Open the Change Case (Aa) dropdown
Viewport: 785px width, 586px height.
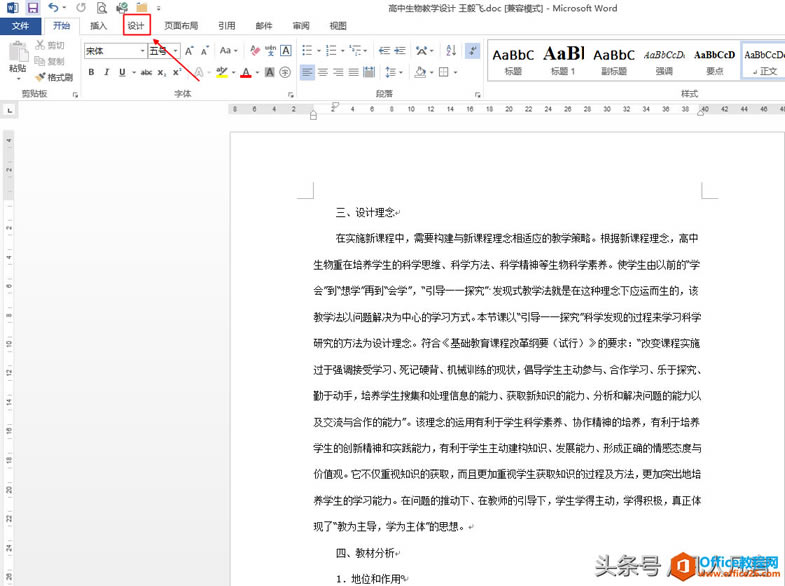[x=228, y=51]
